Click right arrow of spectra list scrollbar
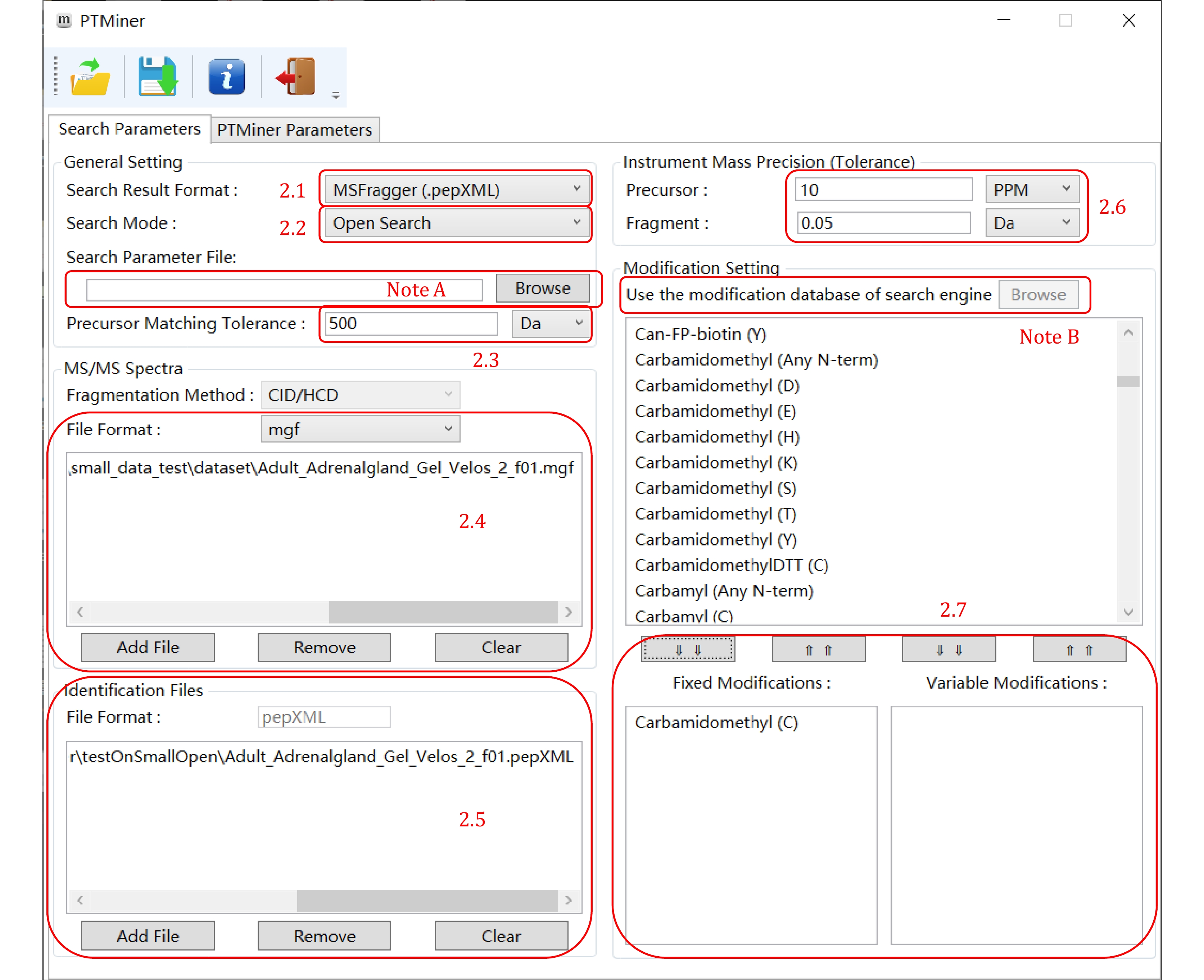Screen dimensions: 1204x980 (569, 612)
